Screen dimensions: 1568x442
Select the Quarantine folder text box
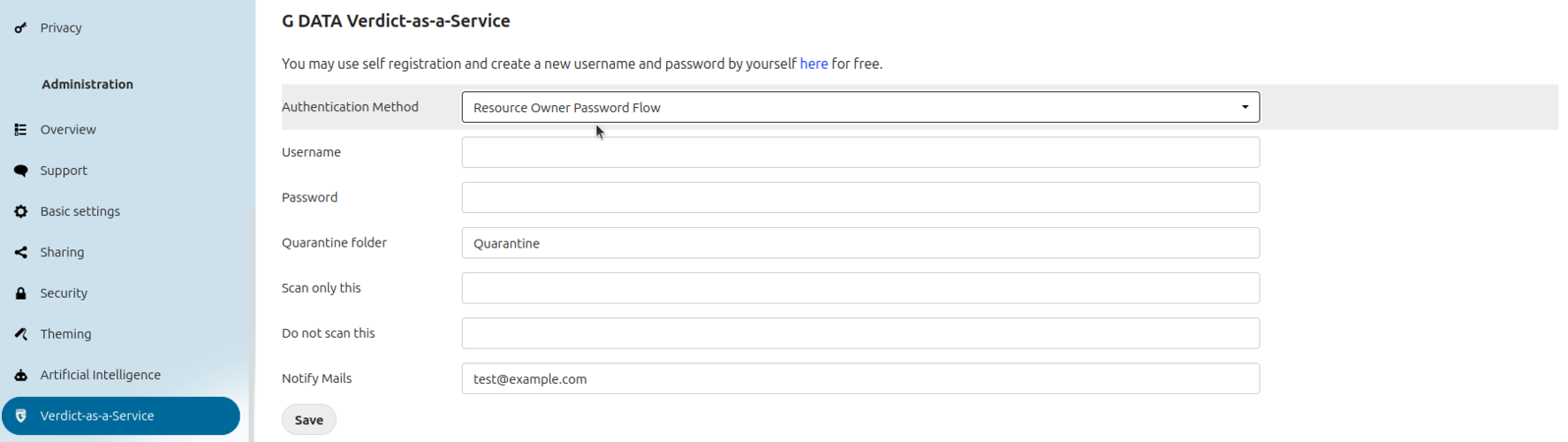[860, 243]
